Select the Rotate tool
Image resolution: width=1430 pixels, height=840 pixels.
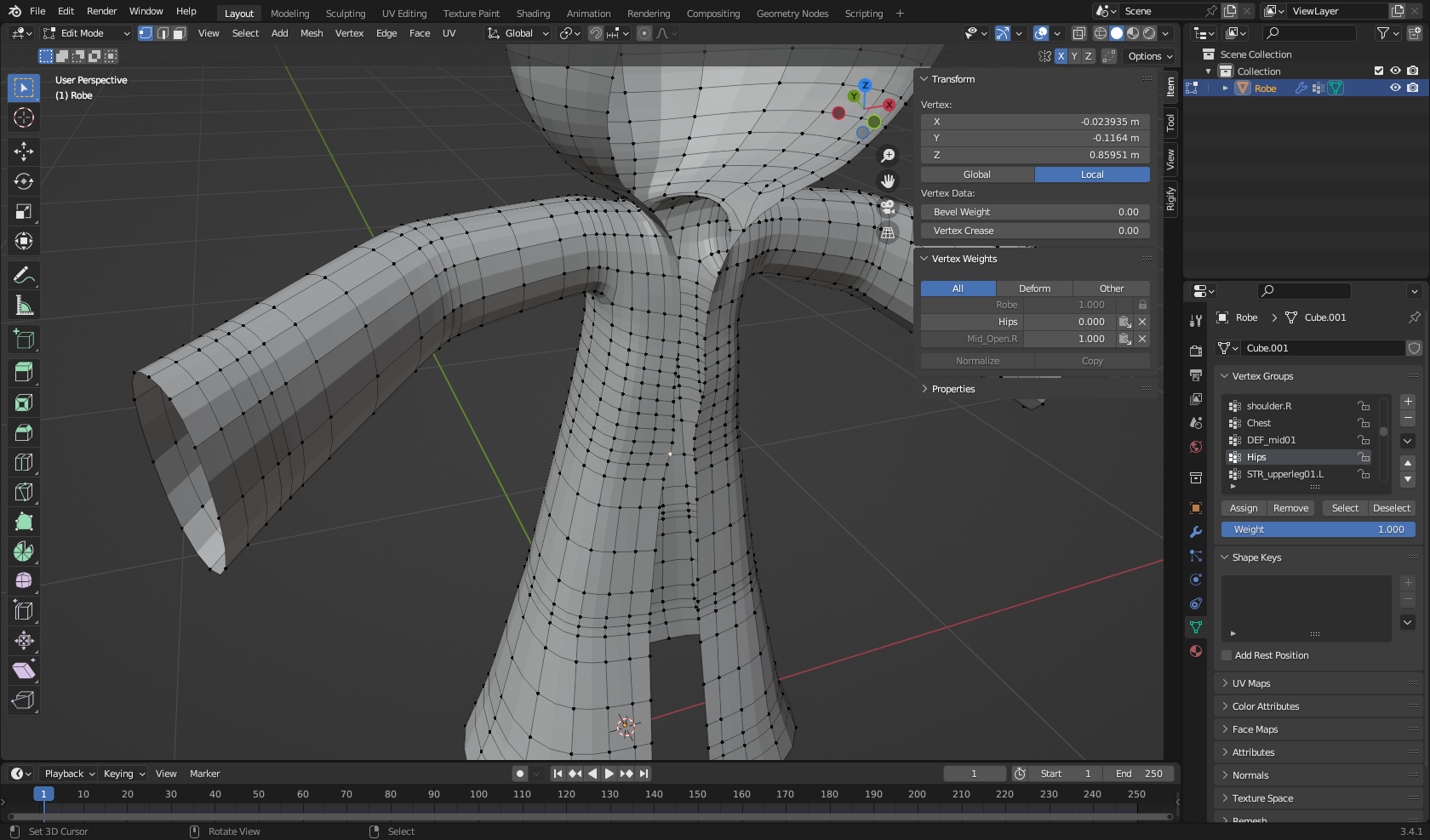[x=24, y=181]
